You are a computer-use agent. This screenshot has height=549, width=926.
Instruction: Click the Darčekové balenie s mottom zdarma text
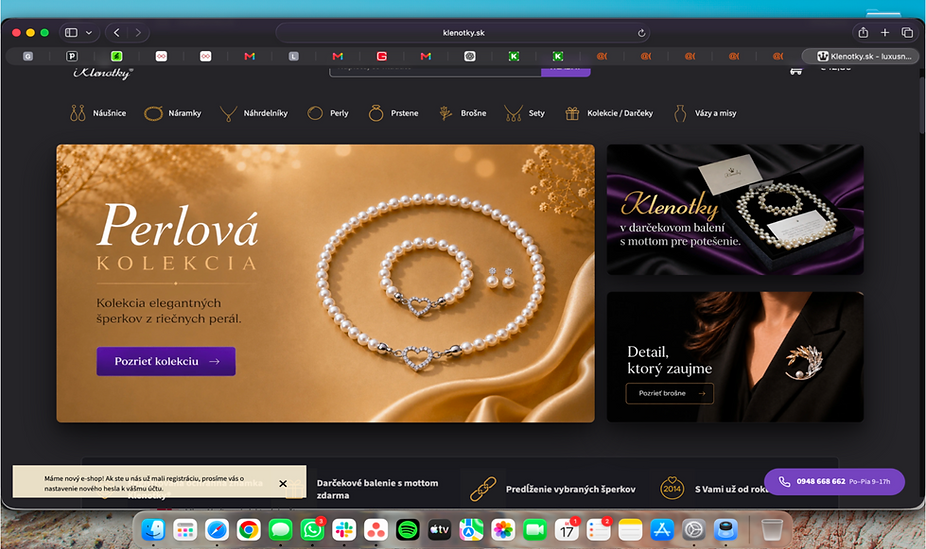pos(377,489)
